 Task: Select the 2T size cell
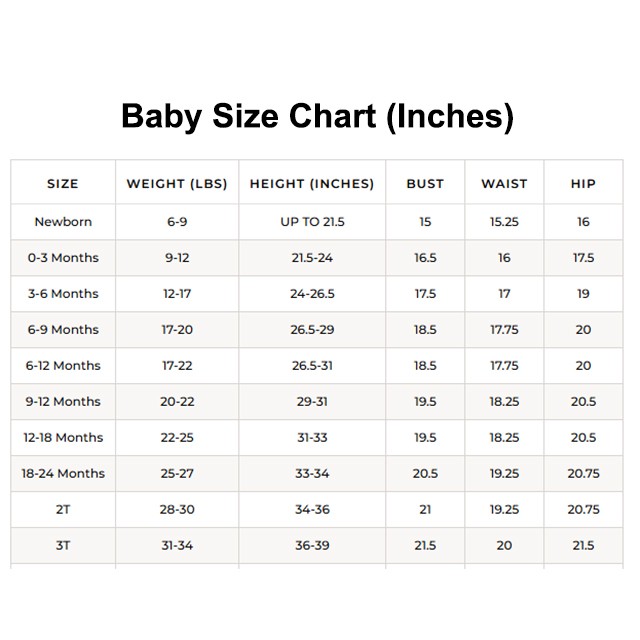[63, 509]
